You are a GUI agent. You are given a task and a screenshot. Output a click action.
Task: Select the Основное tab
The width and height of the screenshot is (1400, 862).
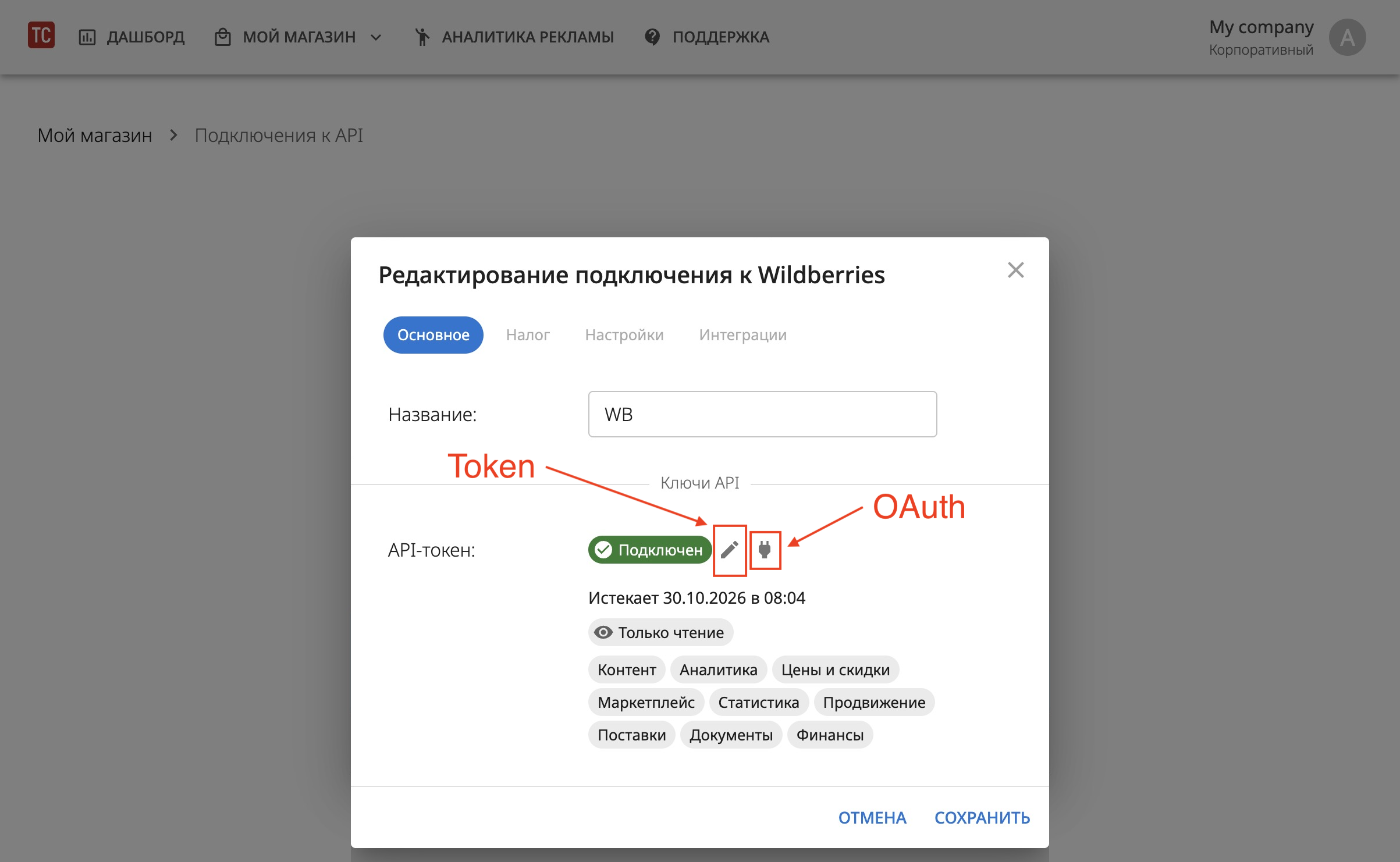[433, 335]
